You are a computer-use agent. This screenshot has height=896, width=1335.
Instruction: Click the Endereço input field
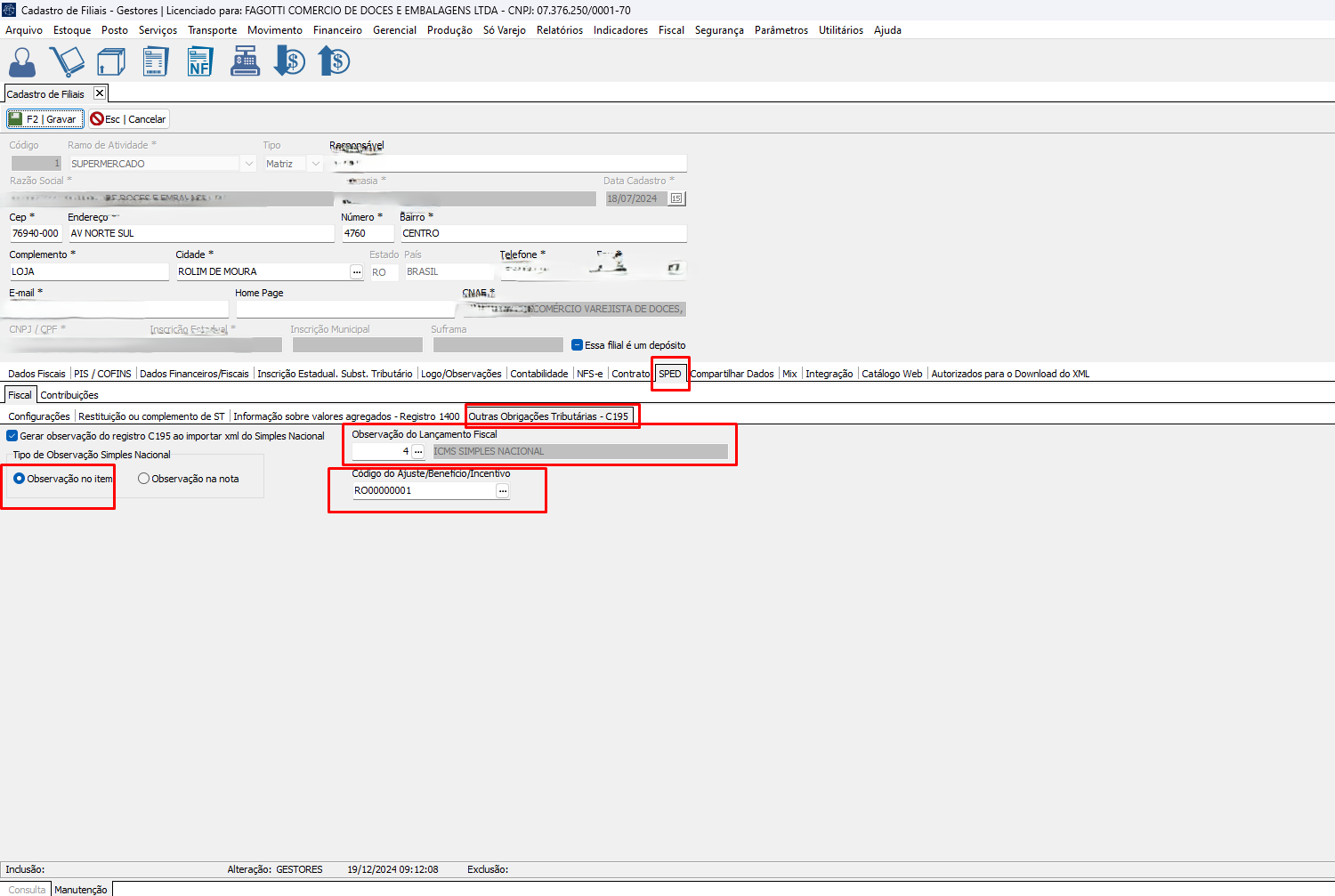pyautogui.click(x=200, y=233)
